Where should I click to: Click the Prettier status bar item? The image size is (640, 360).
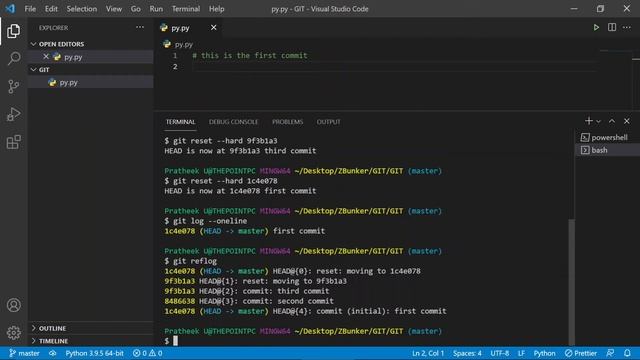pyautogui.click(x=581, y=353)
